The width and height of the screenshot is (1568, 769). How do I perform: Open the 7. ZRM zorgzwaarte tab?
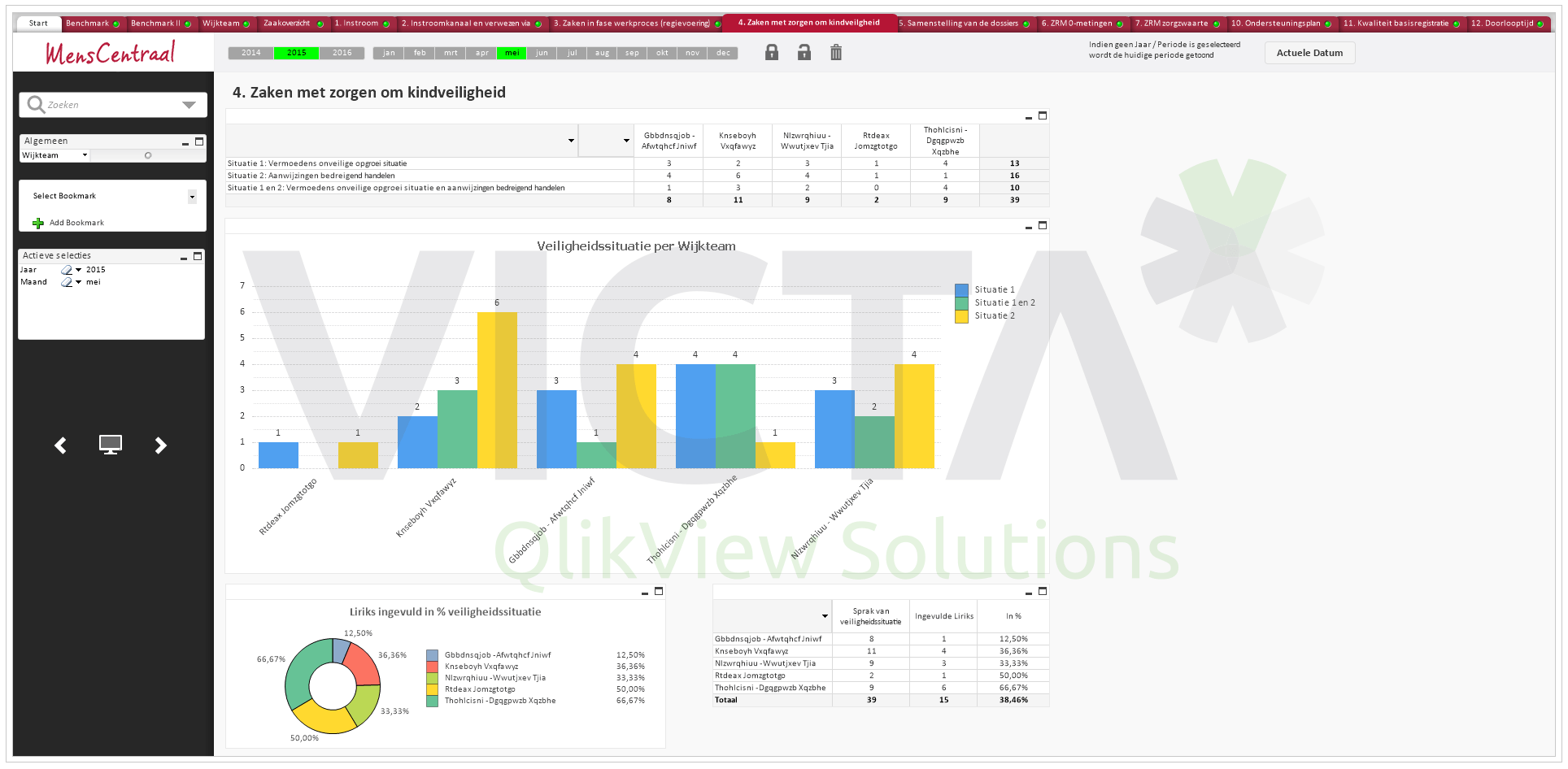click(x=1178, y=24)
